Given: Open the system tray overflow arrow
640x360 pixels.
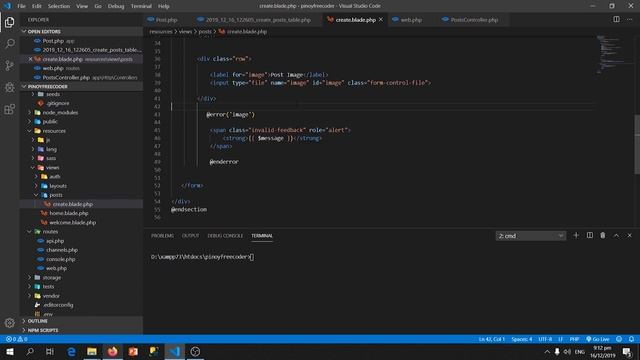Looking at the screenshot, I should 547,351.
